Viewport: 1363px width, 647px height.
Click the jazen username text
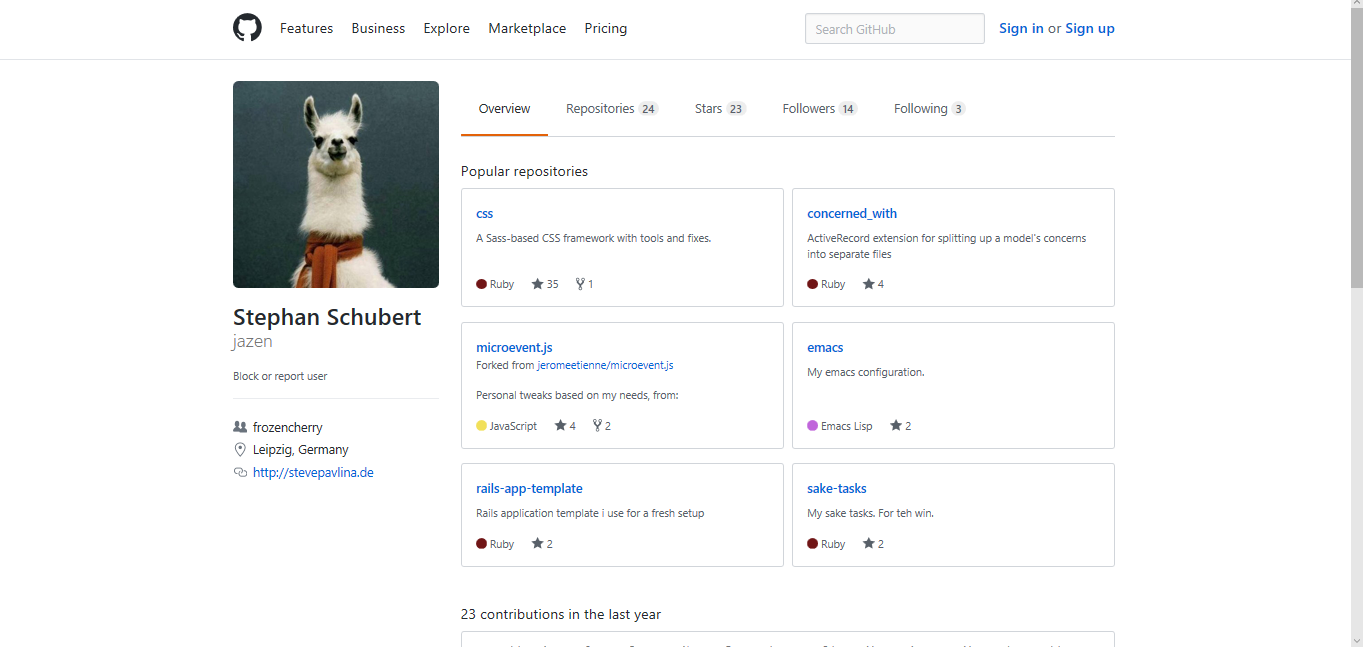tap(253, 342)
